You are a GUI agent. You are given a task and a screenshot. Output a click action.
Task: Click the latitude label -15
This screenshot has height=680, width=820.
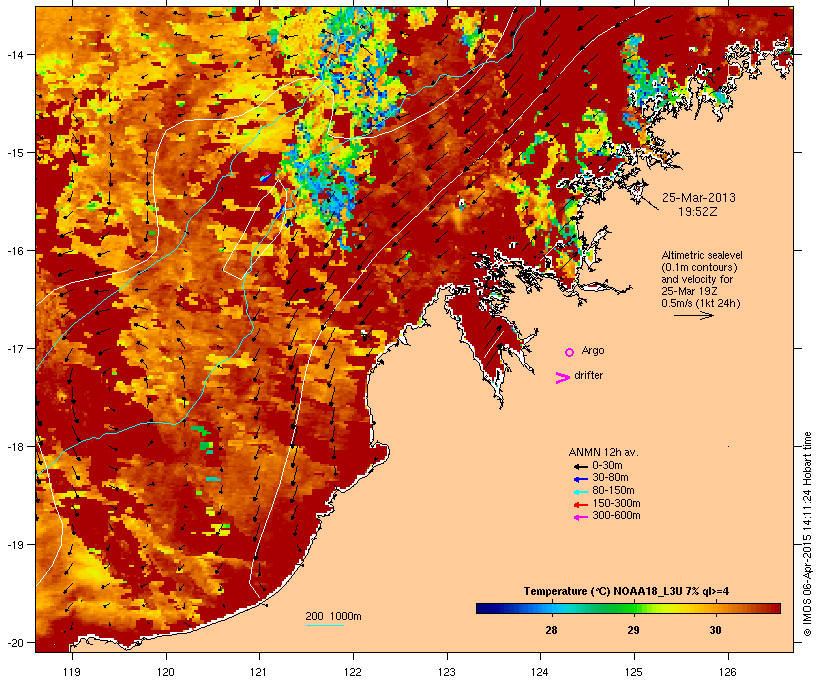(14, 153)
